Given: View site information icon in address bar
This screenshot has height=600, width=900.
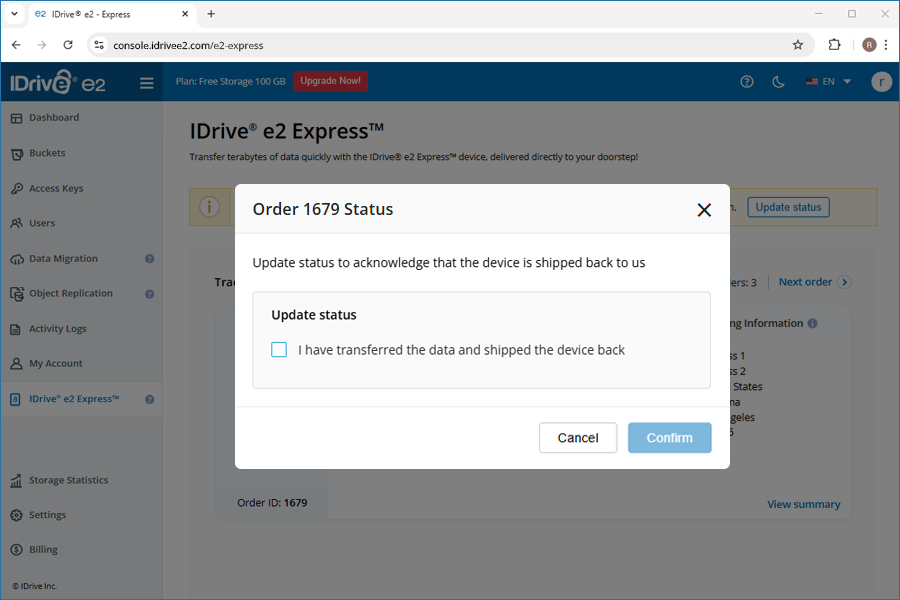Looking at the screenshot, I should click(x=99, y=45).
